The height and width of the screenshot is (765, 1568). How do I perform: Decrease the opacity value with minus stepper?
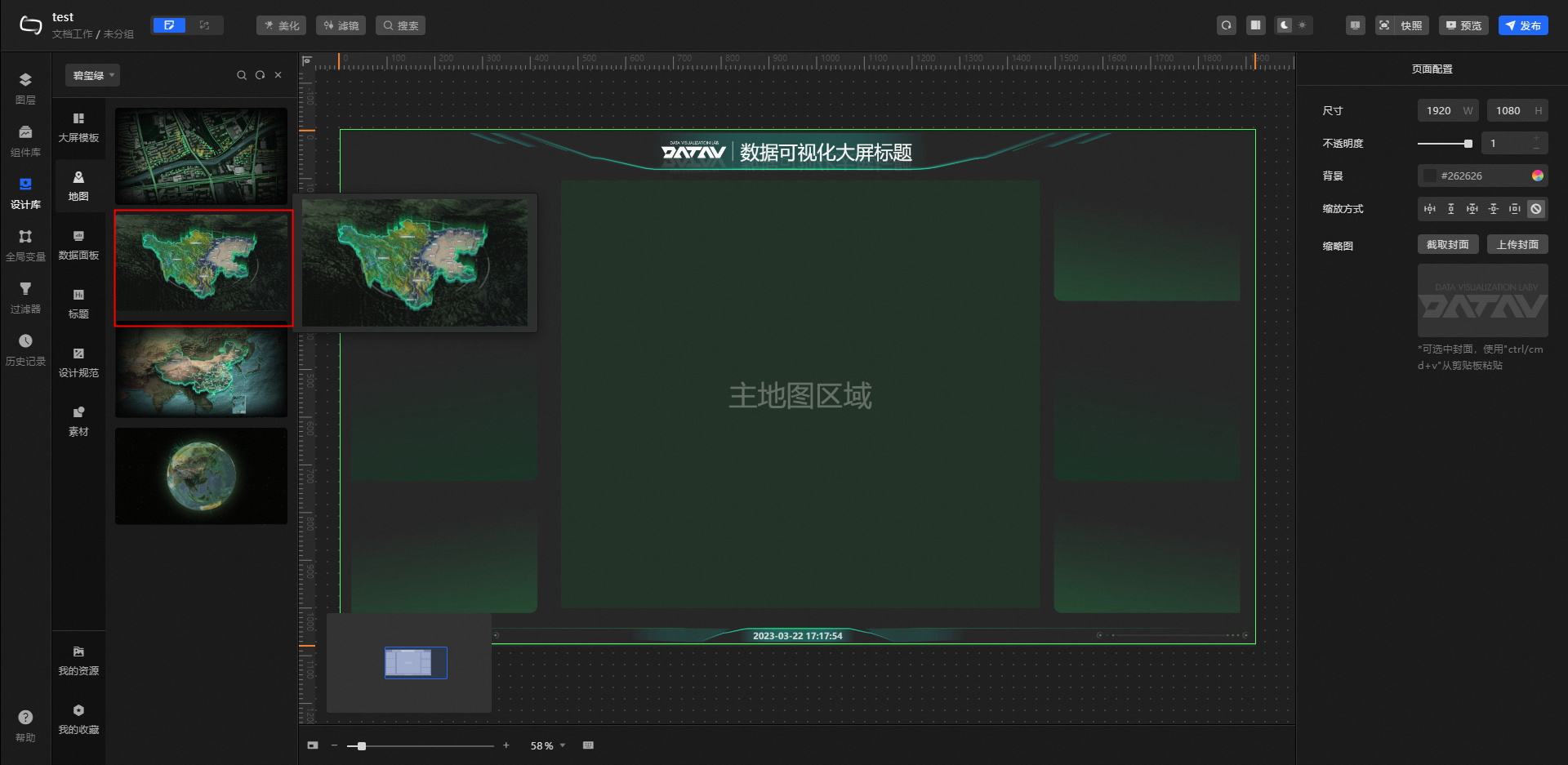coord(1536,149)
